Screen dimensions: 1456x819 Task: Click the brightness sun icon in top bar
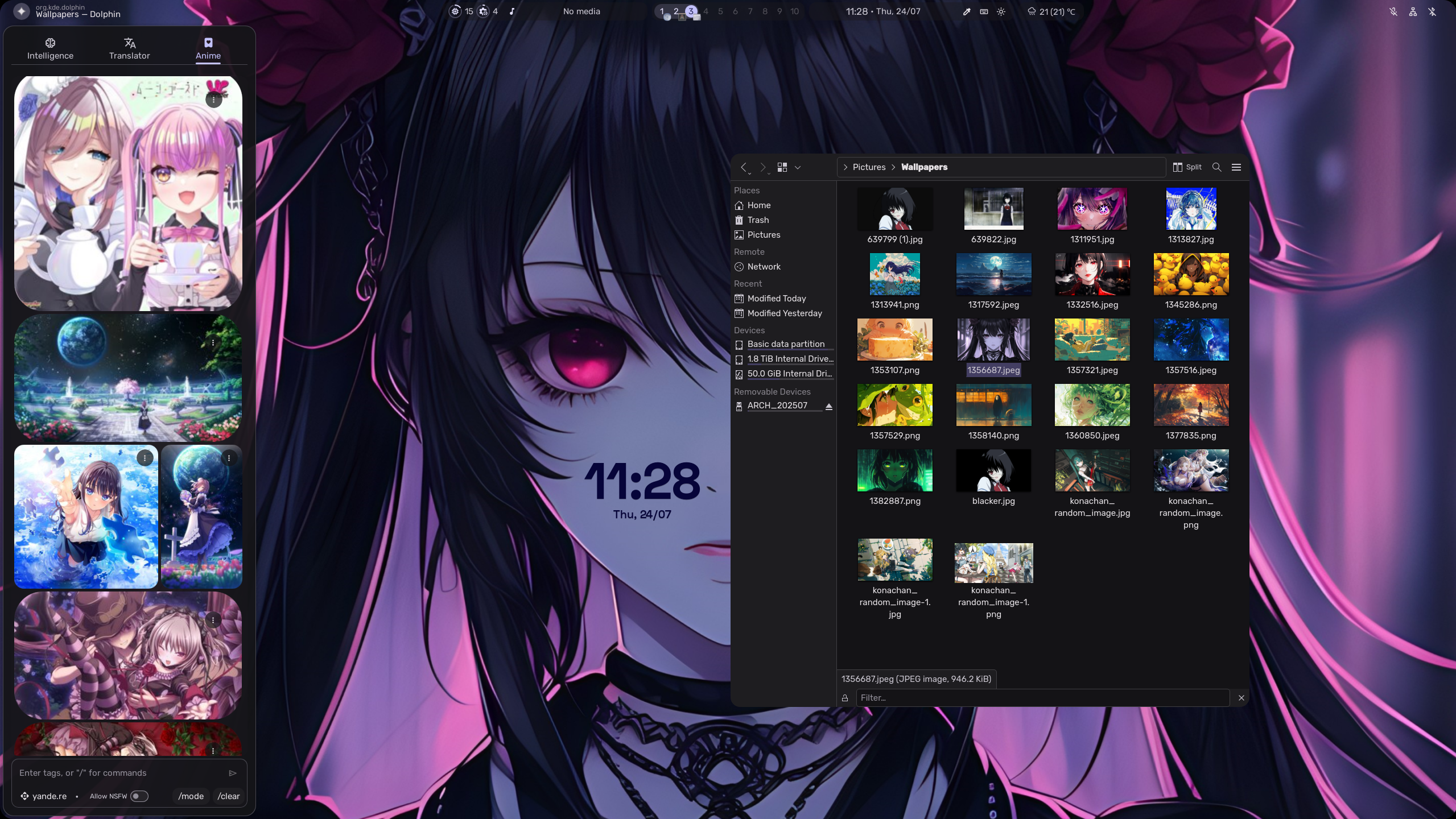pyautogui.click(x=1001, y=11)
